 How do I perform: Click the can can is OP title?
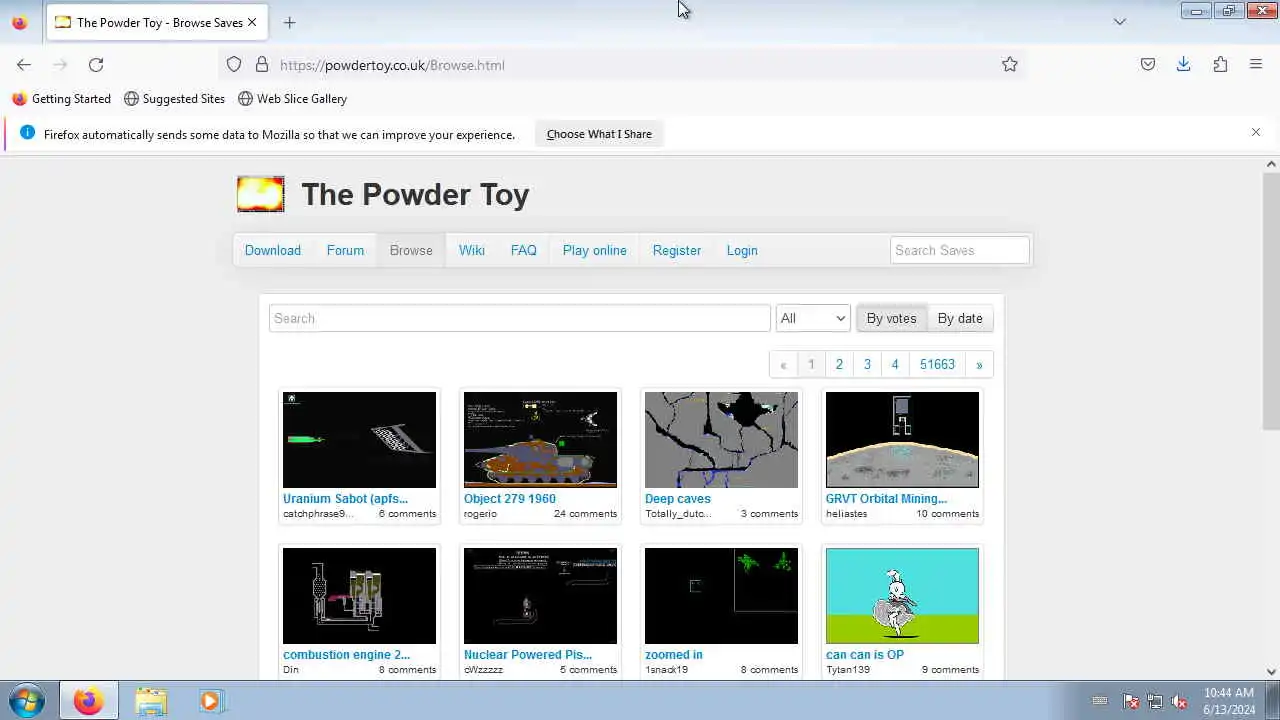[865, 654]
